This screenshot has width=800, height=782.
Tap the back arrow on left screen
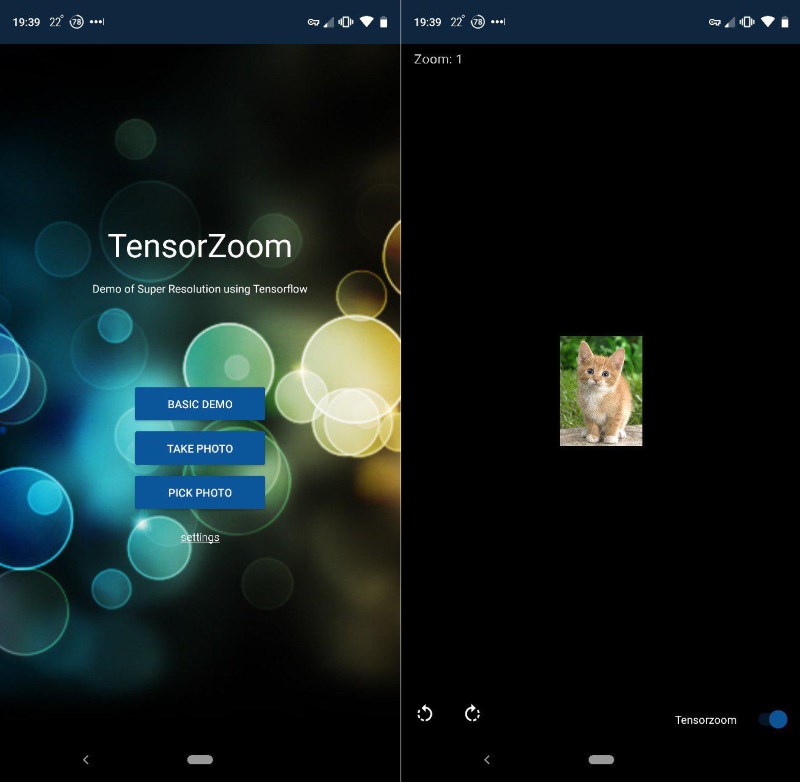86,760
